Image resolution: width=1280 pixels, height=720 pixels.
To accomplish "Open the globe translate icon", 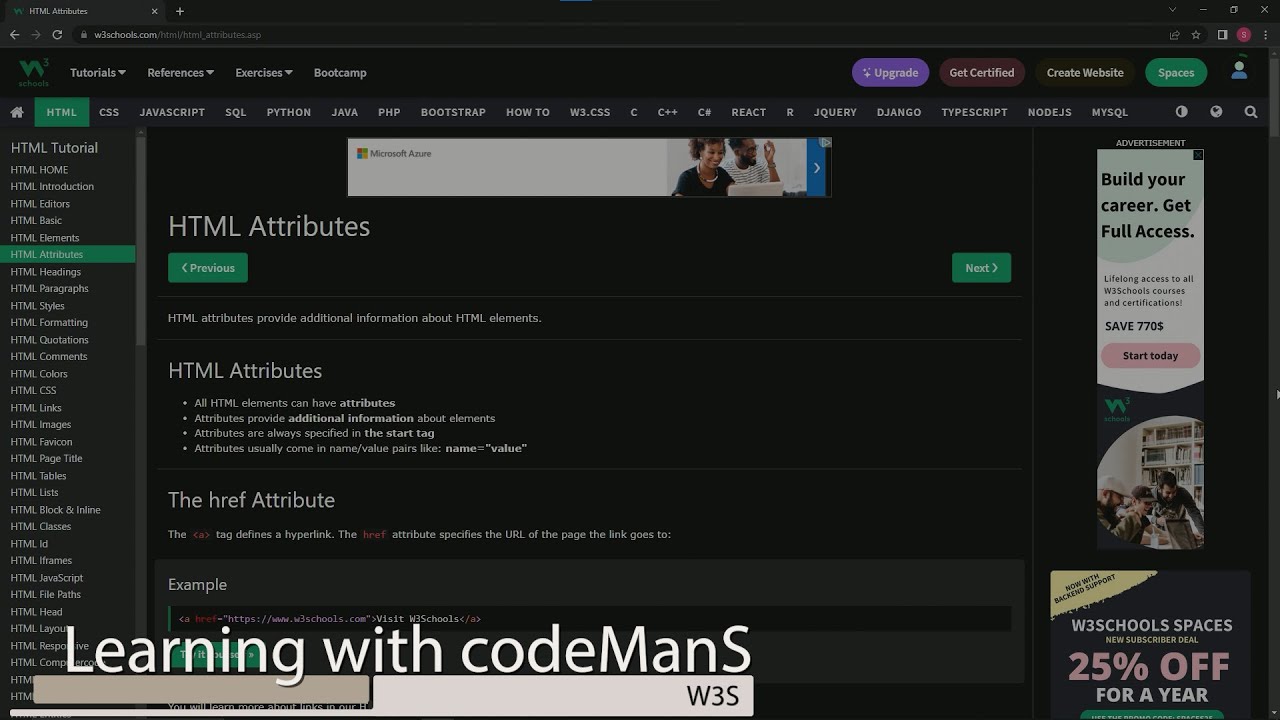I will (1216, 112).
